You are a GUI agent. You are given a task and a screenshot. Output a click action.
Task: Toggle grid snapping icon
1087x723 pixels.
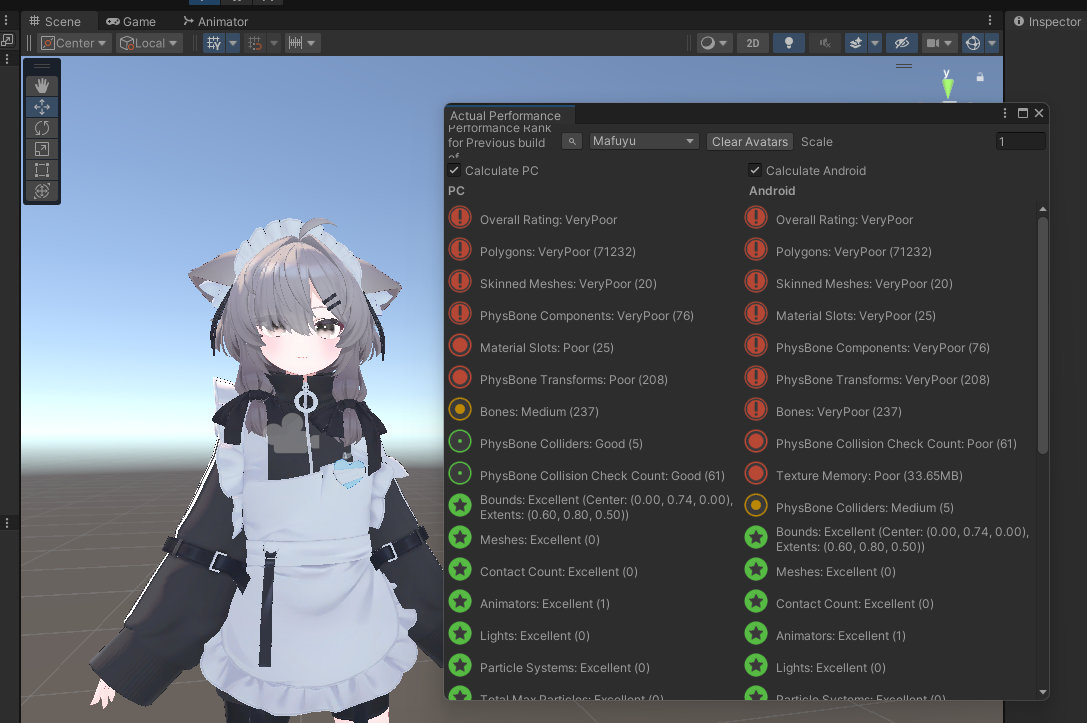pyautogui.click(x=255, y=43)
